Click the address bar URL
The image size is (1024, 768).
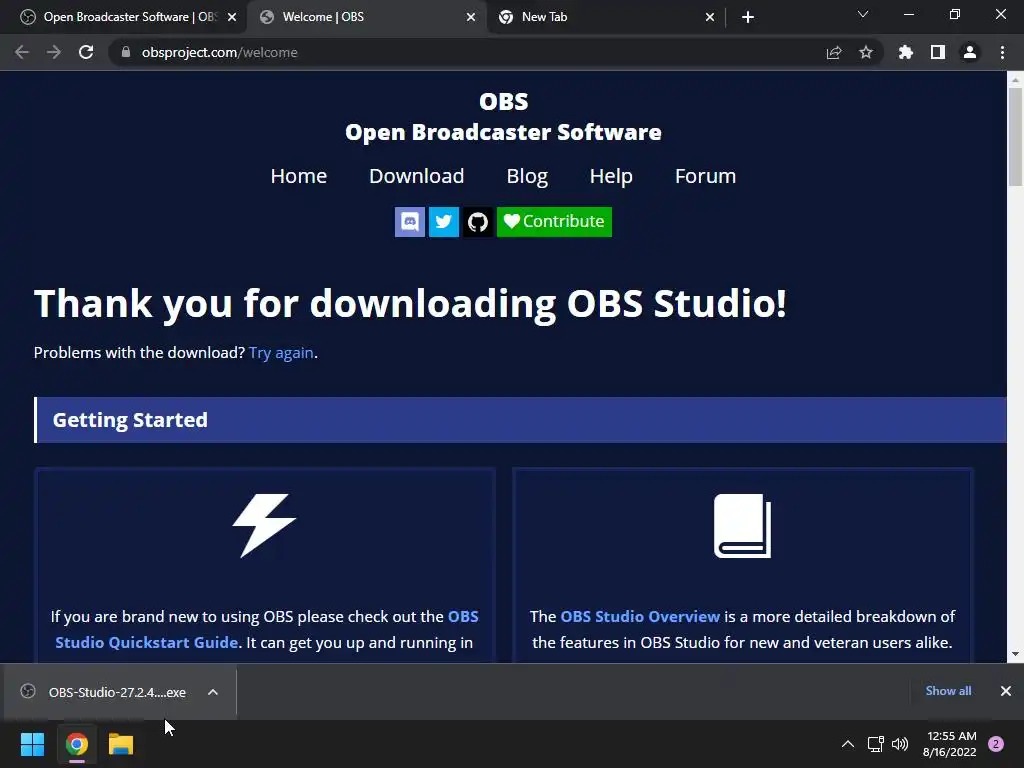pyautogui.click(x=219, y=52)
